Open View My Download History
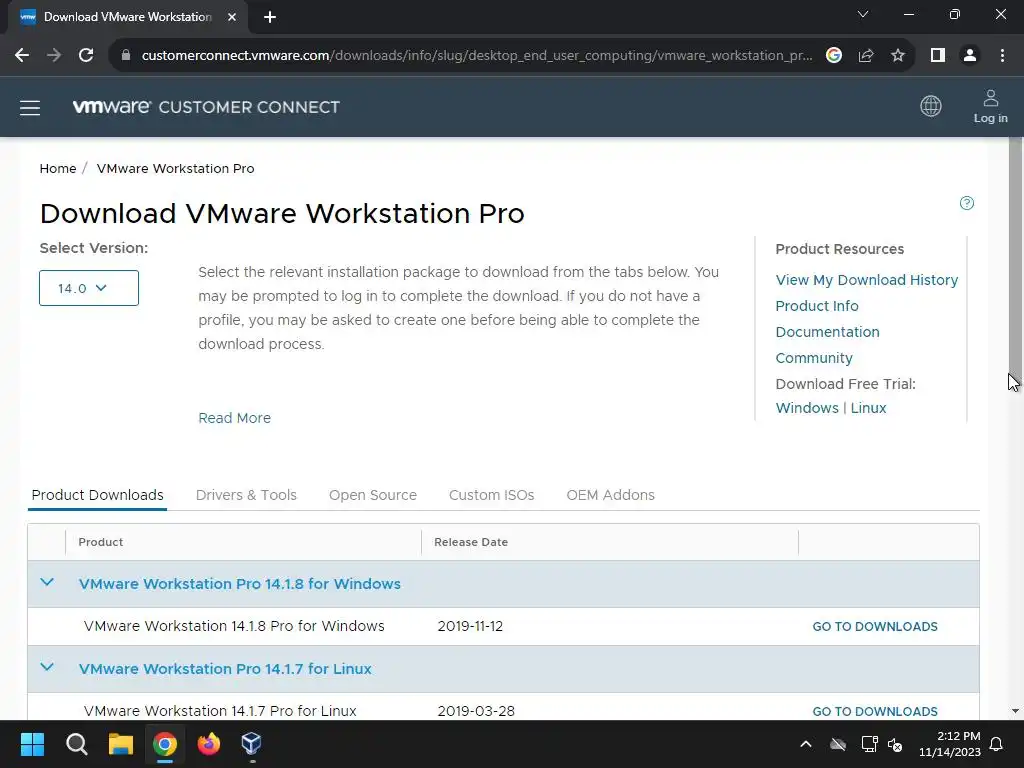Image resolution: width=1024 pixels, height=768 pixels. 867,280
